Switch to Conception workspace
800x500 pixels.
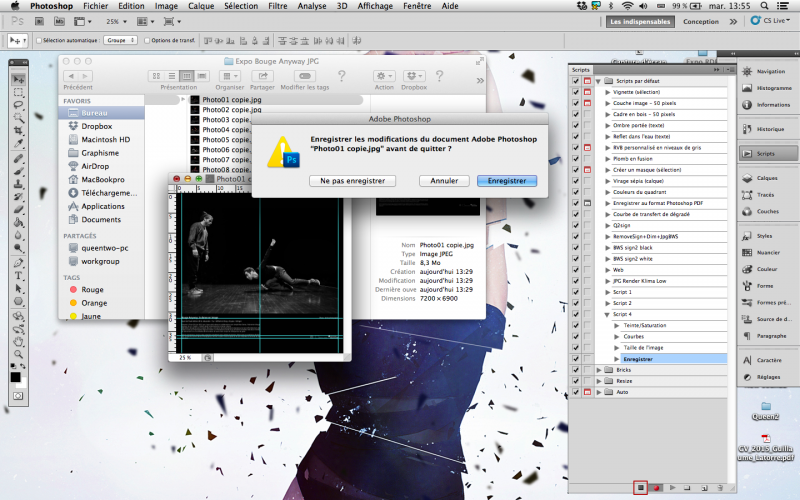coord(701,21)
